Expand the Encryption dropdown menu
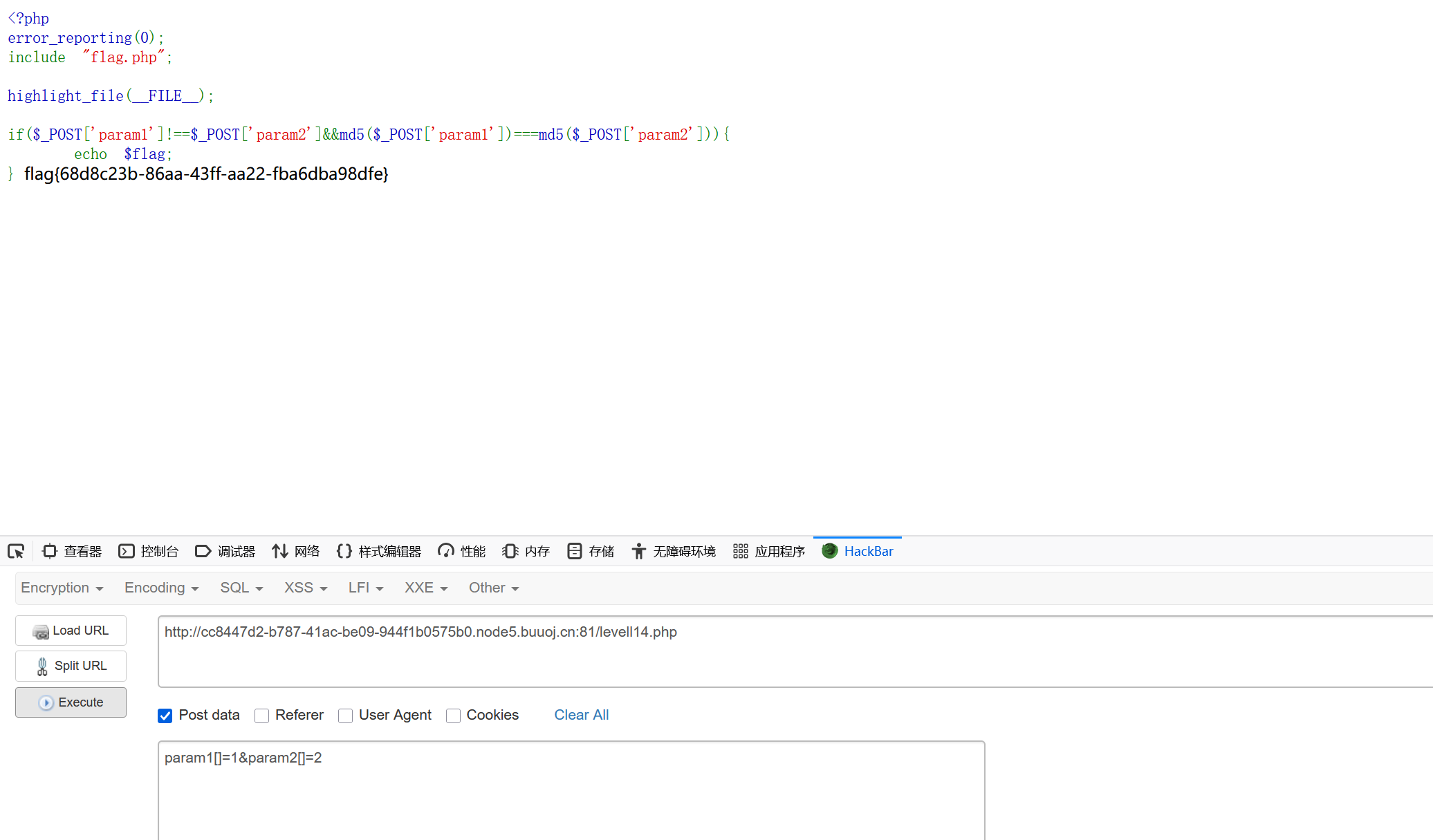Image resolution: width=1433 pixels, height=840 pixels. point(62,588)
